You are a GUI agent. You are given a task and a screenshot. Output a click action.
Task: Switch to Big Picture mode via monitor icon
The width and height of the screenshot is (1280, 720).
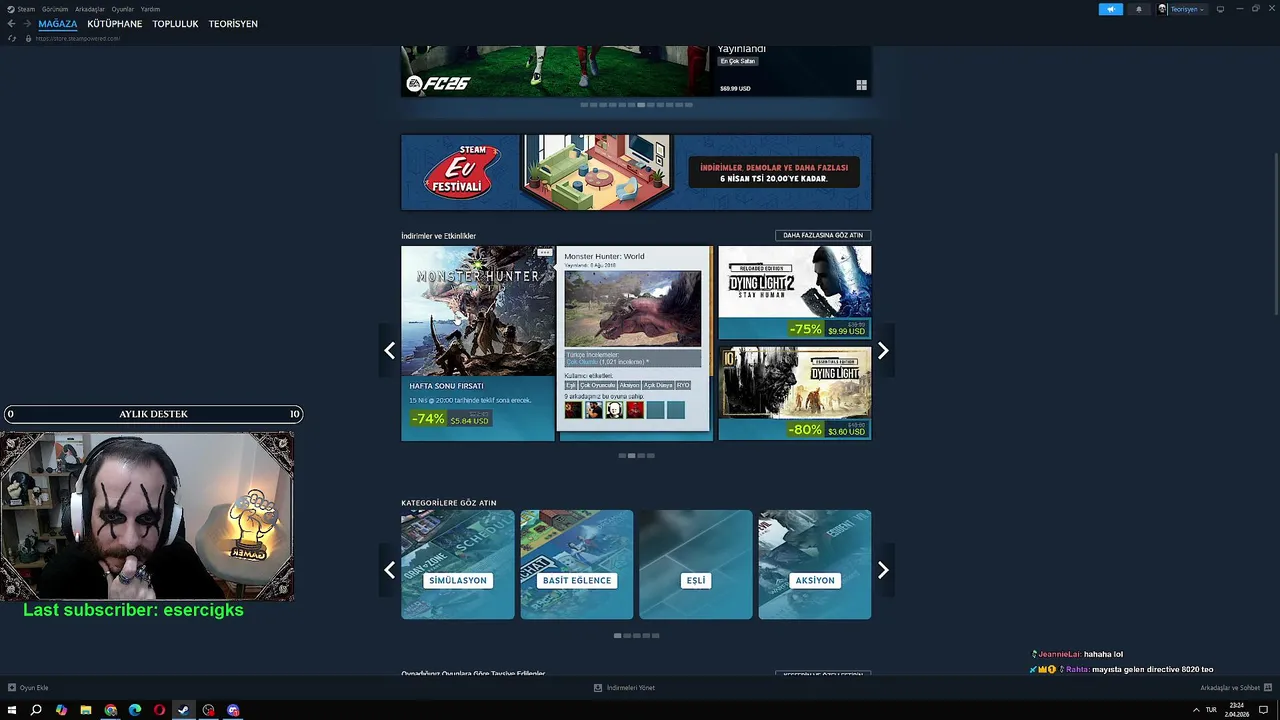1220,9
